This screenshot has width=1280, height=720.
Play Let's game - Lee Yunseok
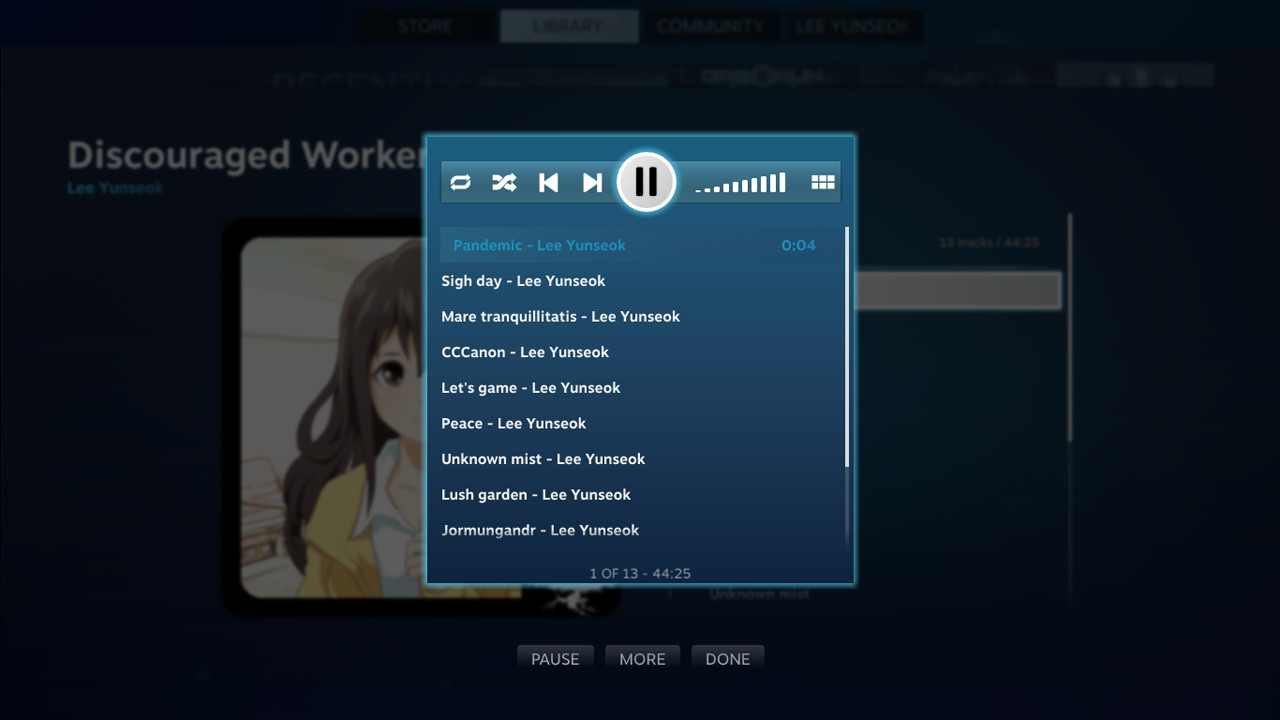click(x=642, y=388)
